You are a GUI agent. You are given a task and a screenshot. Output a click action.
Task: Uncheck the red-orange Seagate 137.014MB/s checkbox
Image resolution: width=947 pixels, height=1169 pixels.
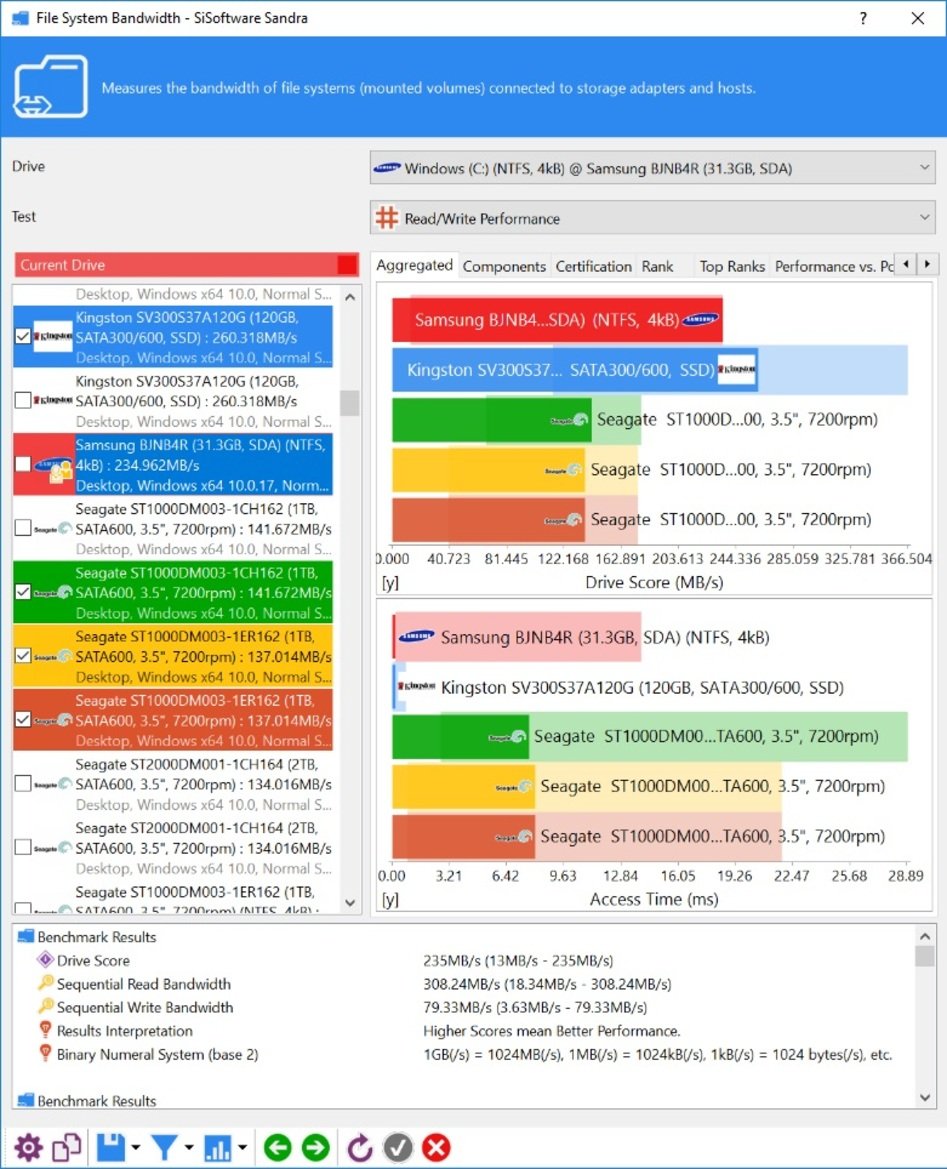tap(23, 719)
